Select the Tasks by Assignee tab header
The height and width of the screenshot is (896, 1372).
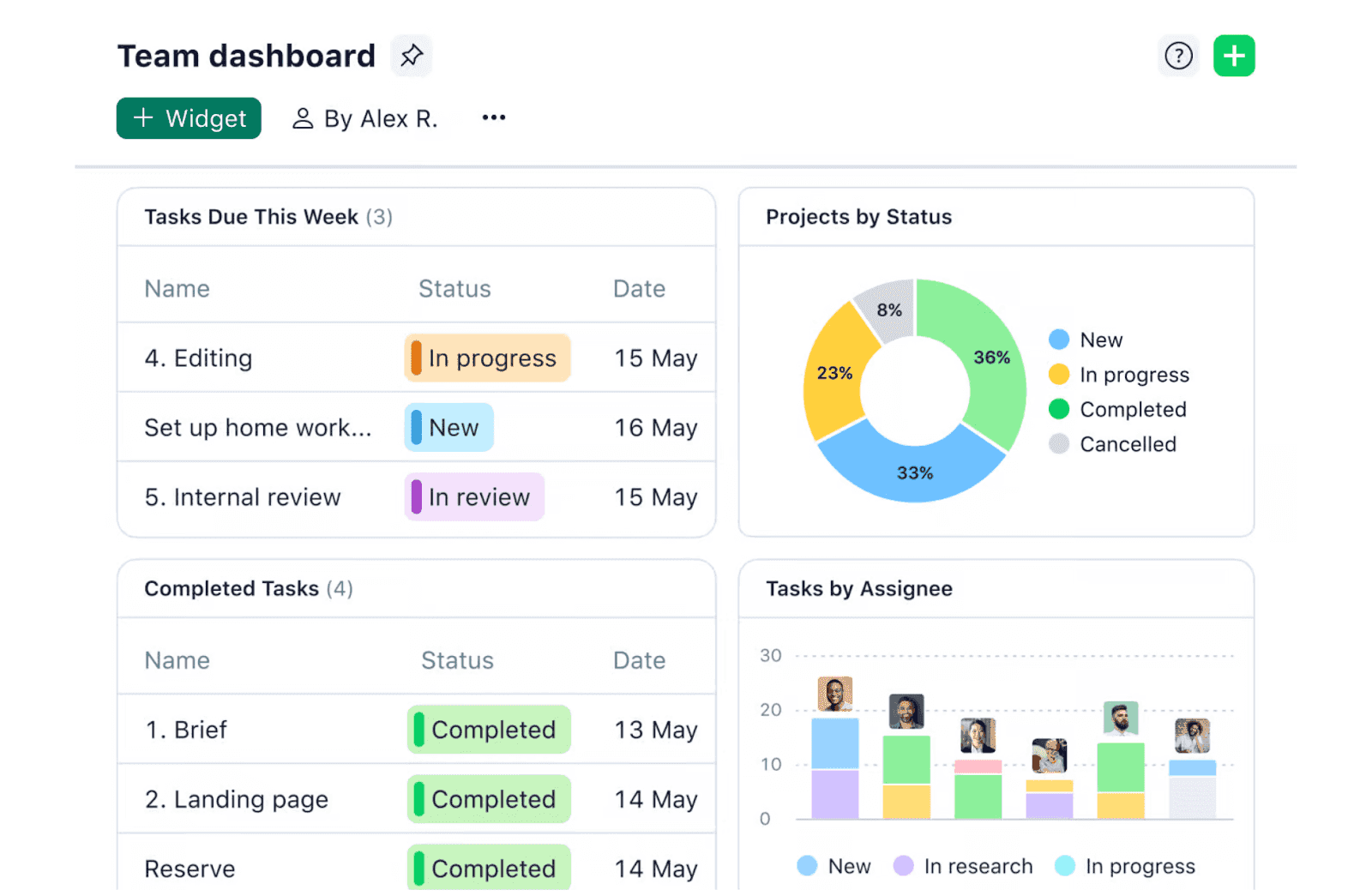pyautogui.click(x=858, y=589)
